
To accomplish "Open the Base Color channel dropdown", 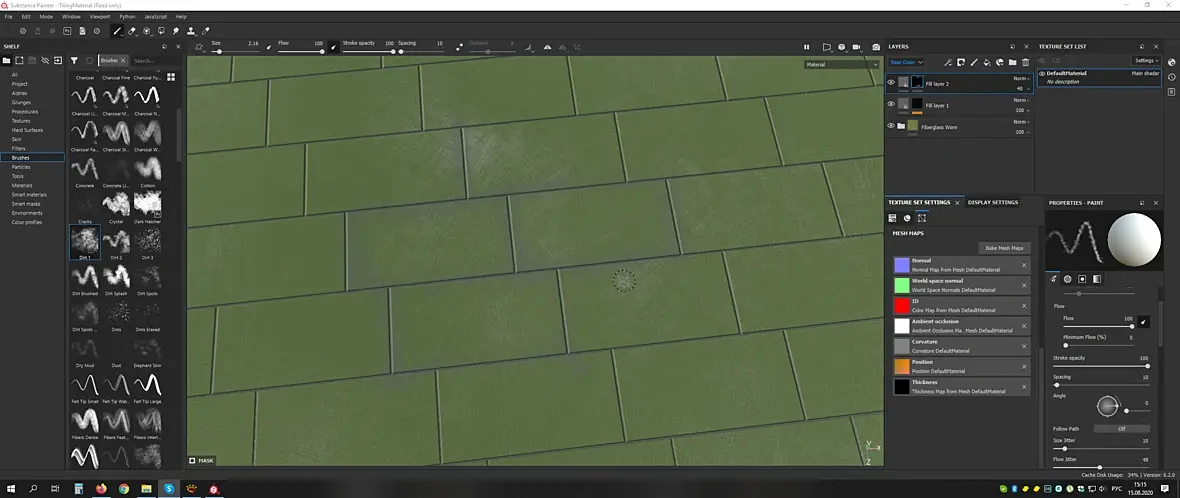I will (x=906, y=62).
